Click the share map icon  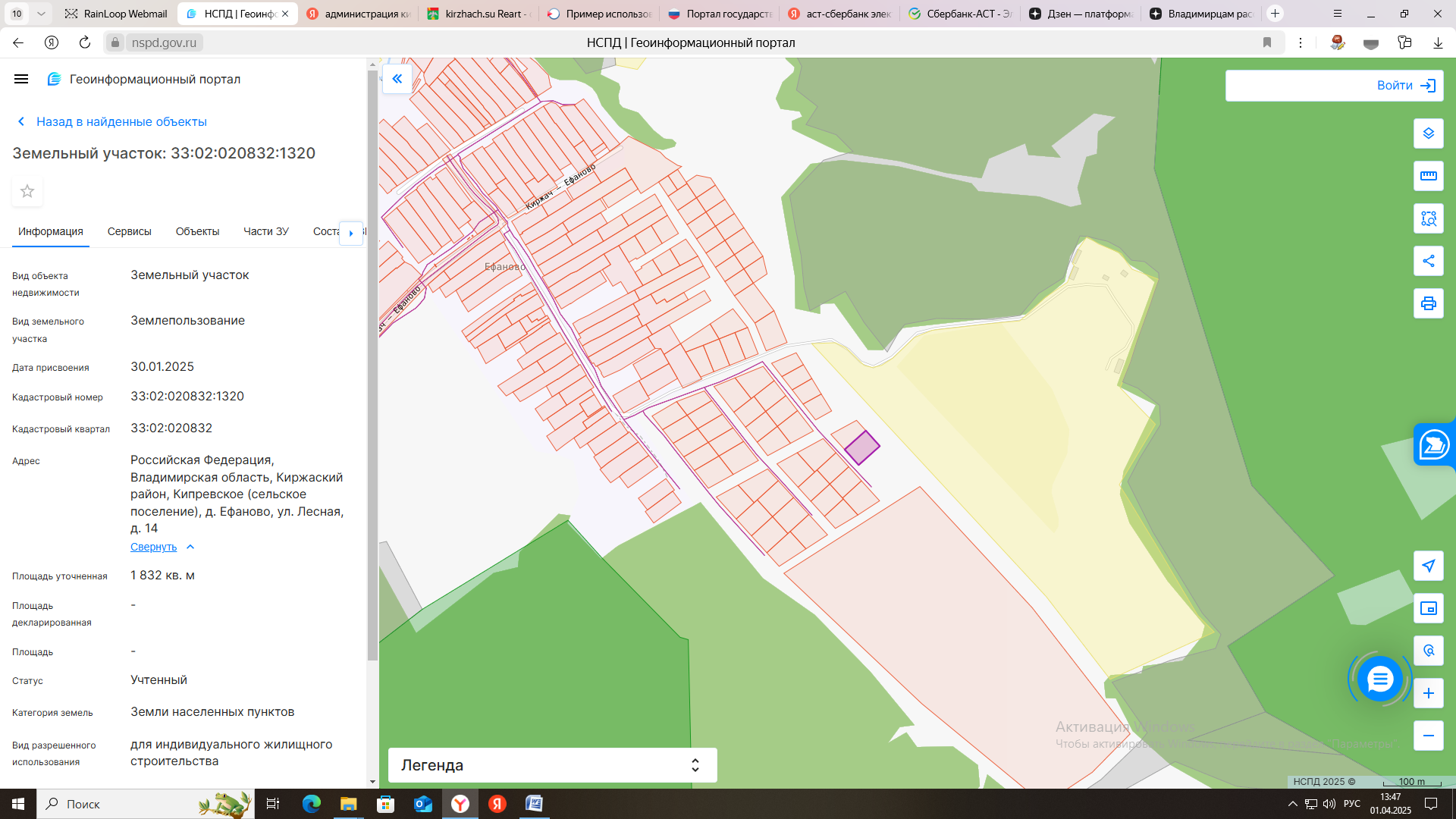1428,261
